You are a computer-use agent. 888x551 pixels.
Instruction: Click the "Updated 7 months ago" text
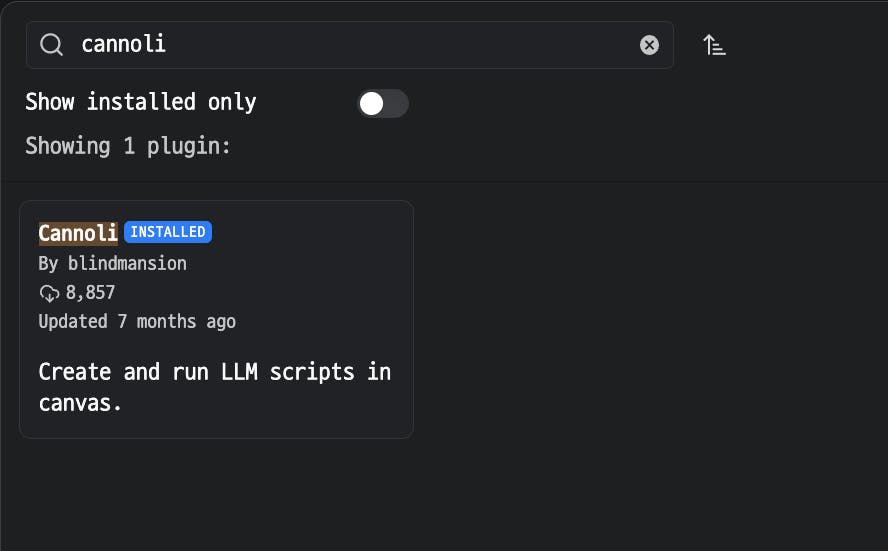coord(137,321)
